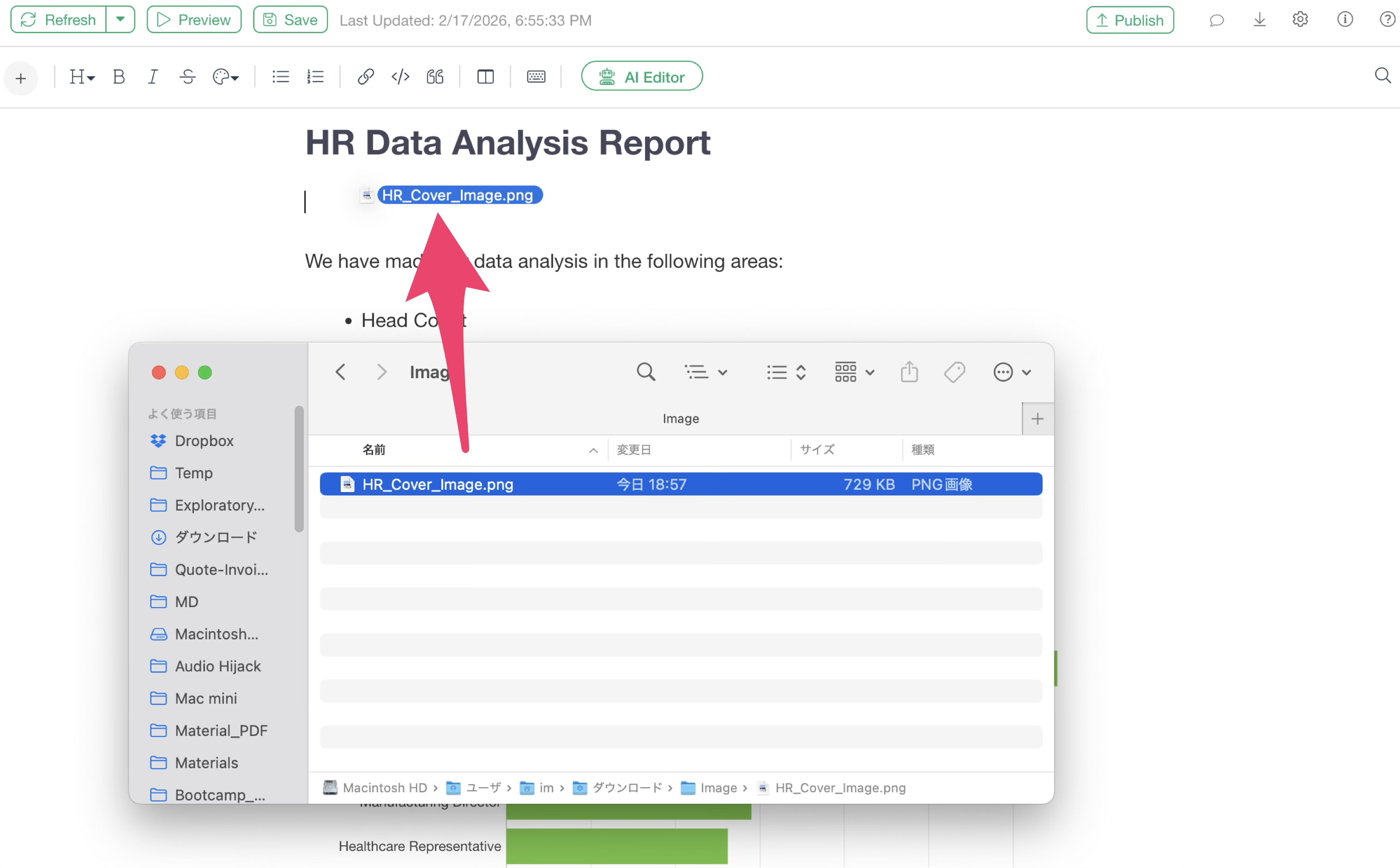
Task: Select Dropbox in Finder sidebar
Action: [x=204, y=440]
